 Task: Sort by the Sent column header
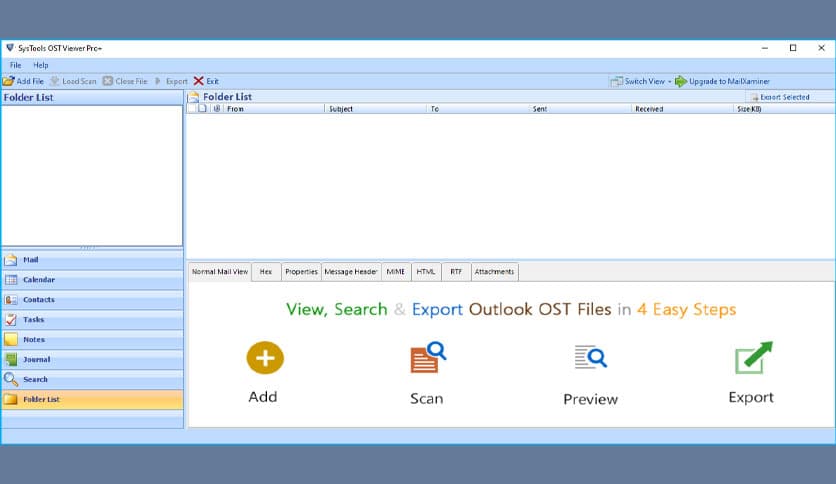(580, 109)
